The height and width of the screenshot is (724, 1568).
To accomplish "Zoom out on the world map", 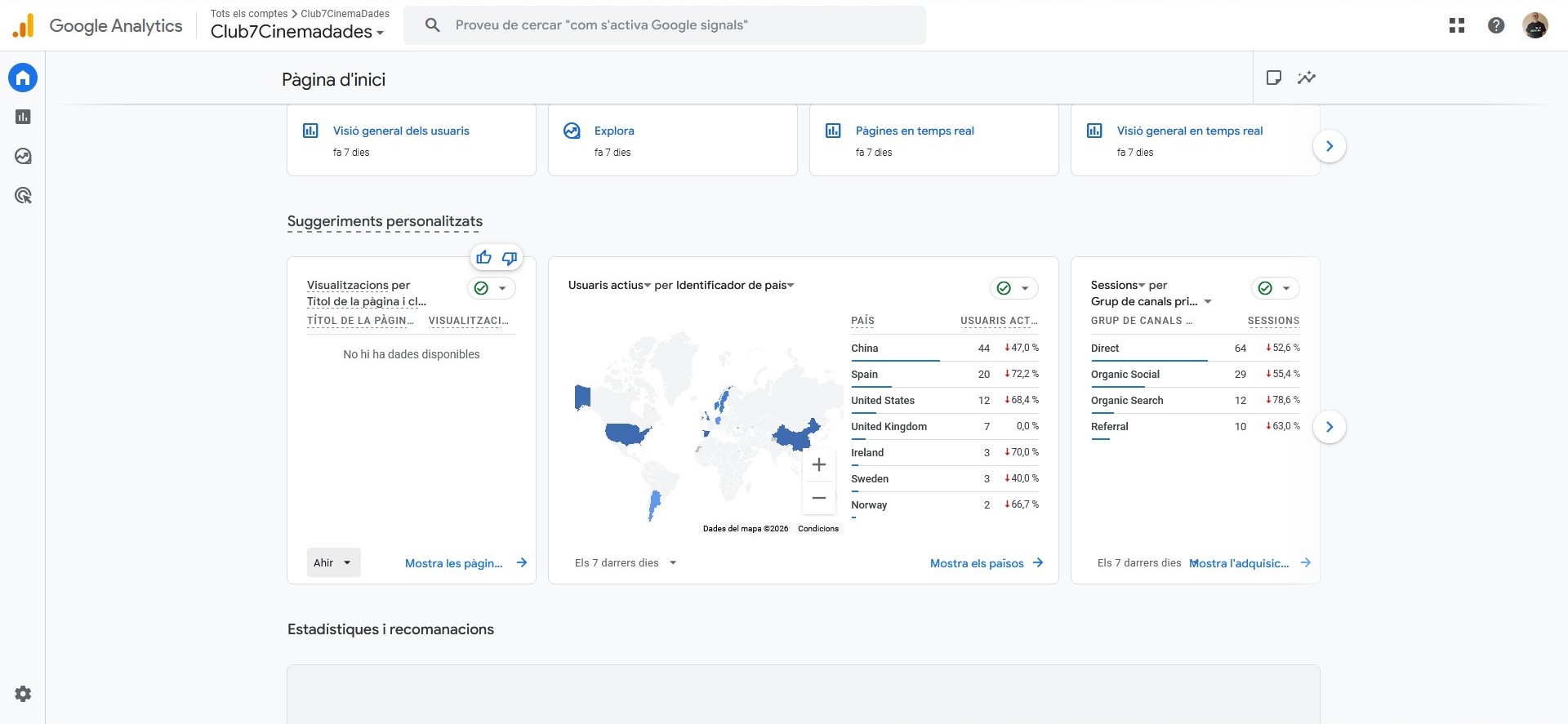I will click(819, 498).
